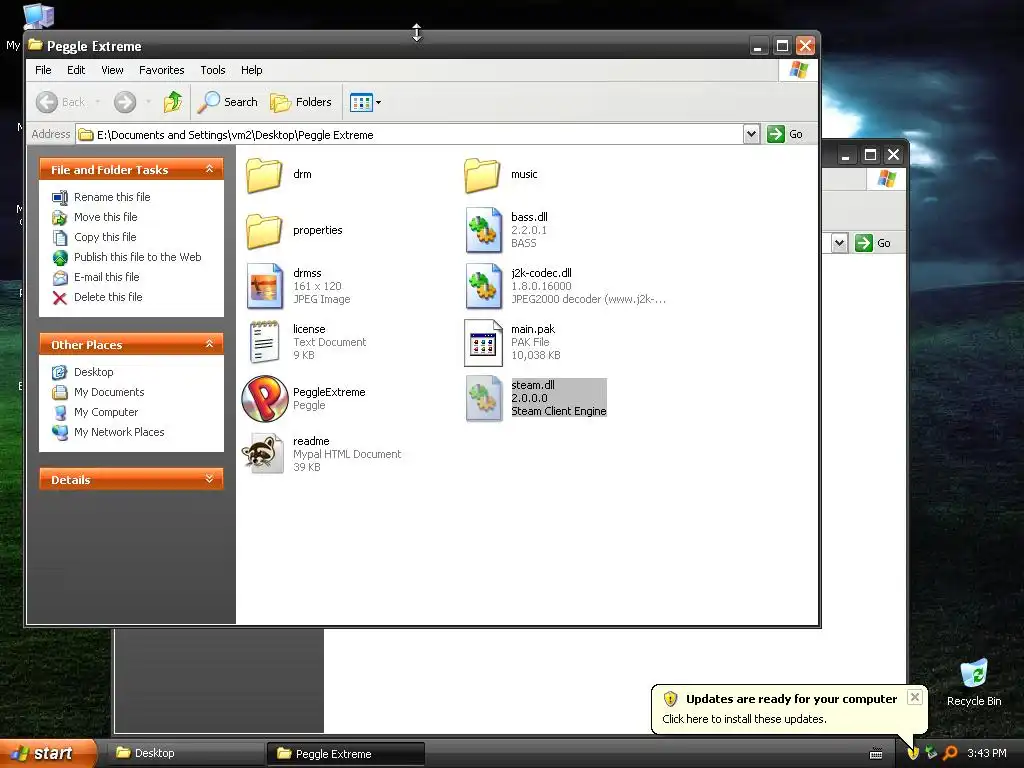Click Publish this file to the Web
This screenshot has height=768, width=1024.
pos(137,257)
